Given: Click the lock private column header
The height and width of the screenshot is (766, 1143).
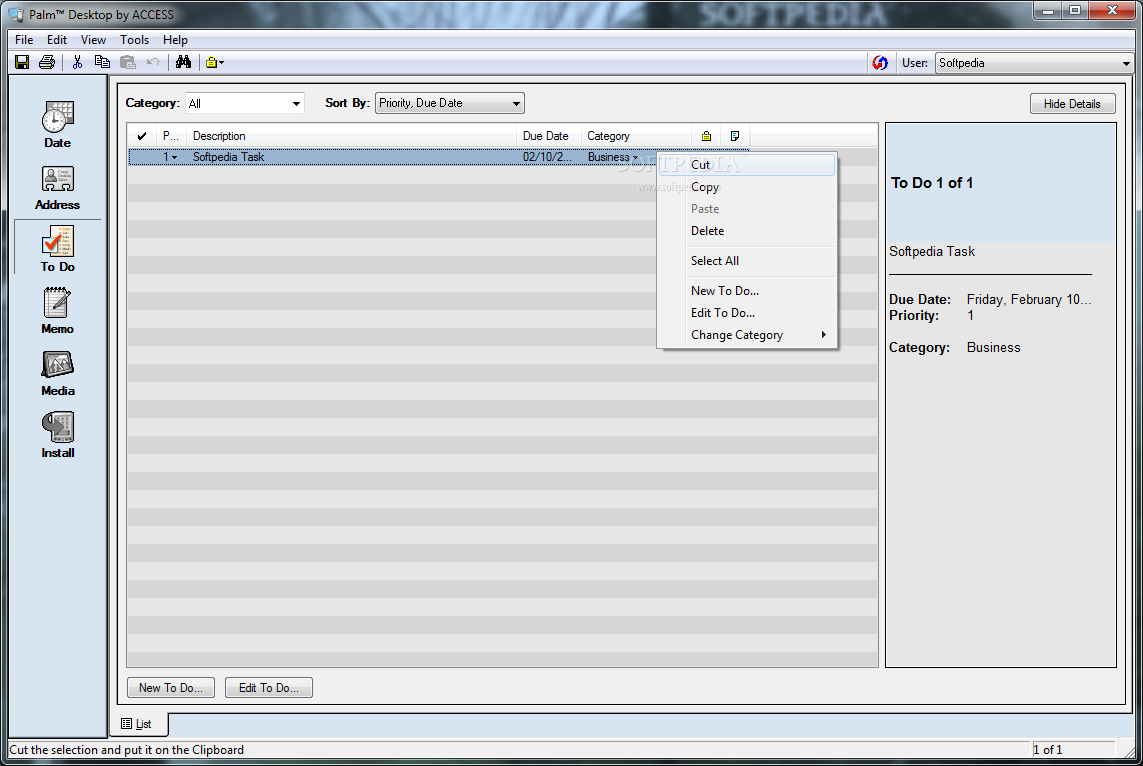Looking at the screenshot, I should pos(706,136).
